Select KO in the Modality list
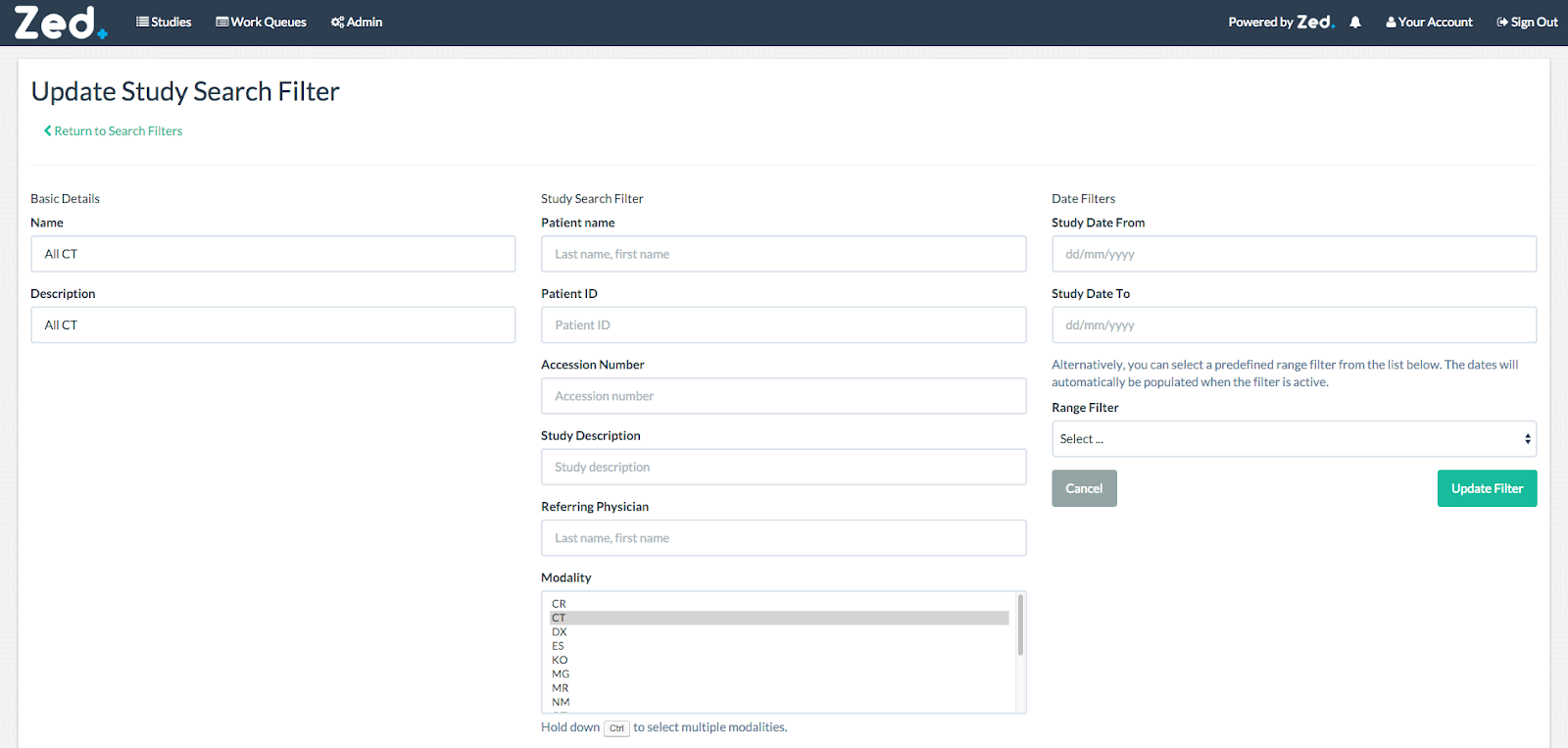Screen dimensions: 1568x748 779,660
